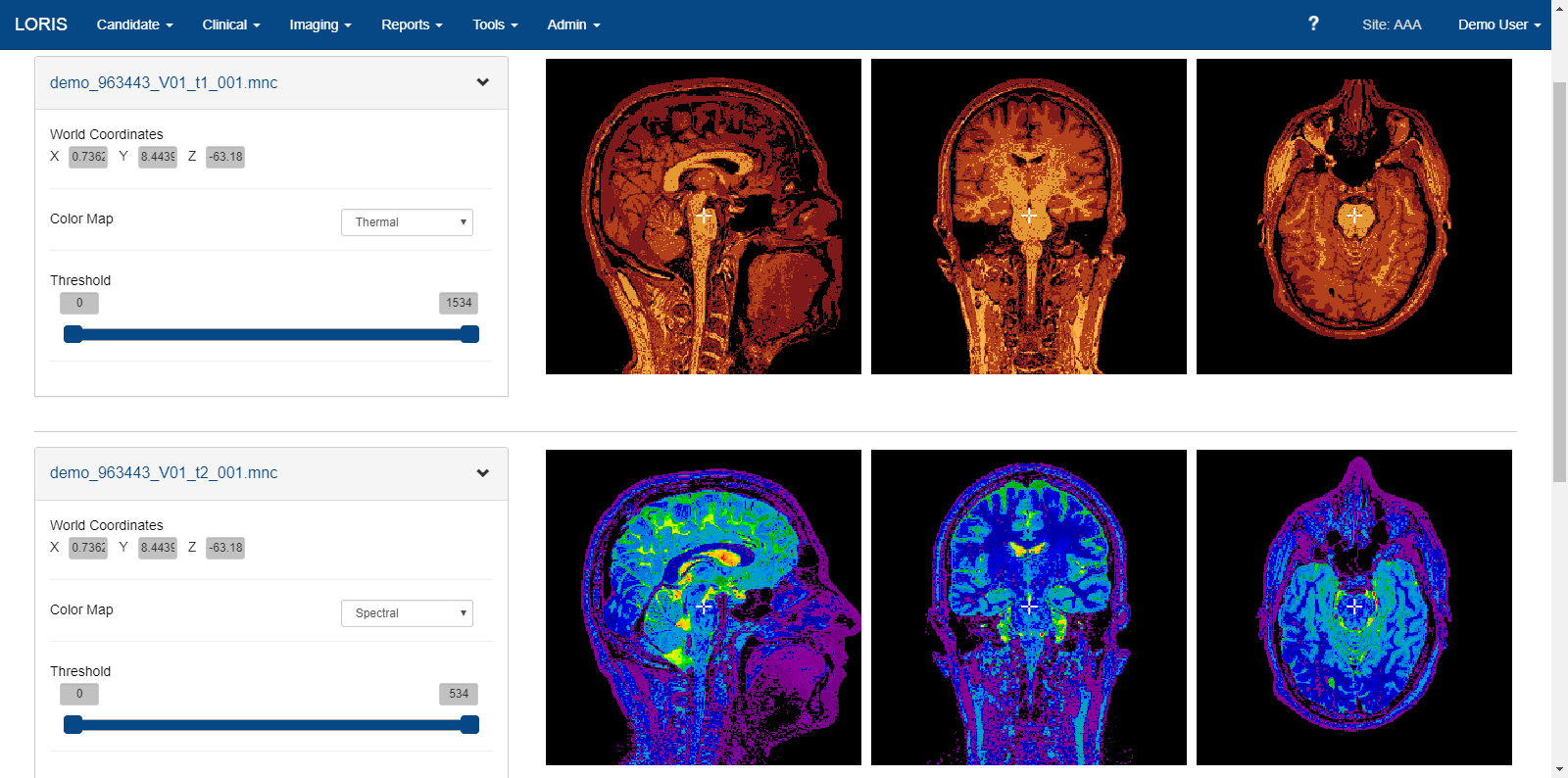Image resolution: width=1568 pixels, height=778 pixels.
Task: Click the t2 coronal spectral brain view
Action: tap(1029, 608)
